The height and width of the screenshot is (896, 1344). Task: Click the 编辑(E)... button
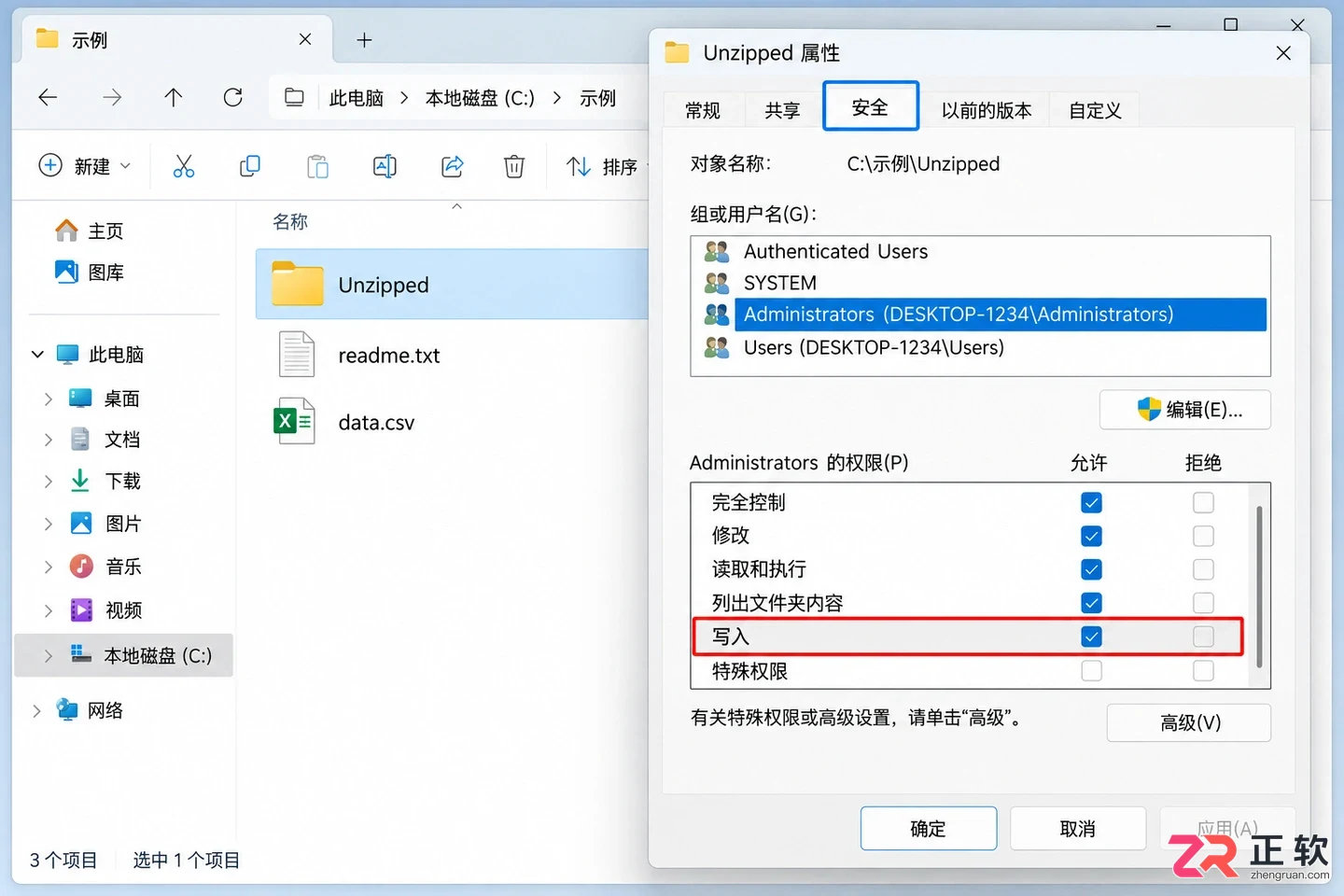(x=1185, y=410)
